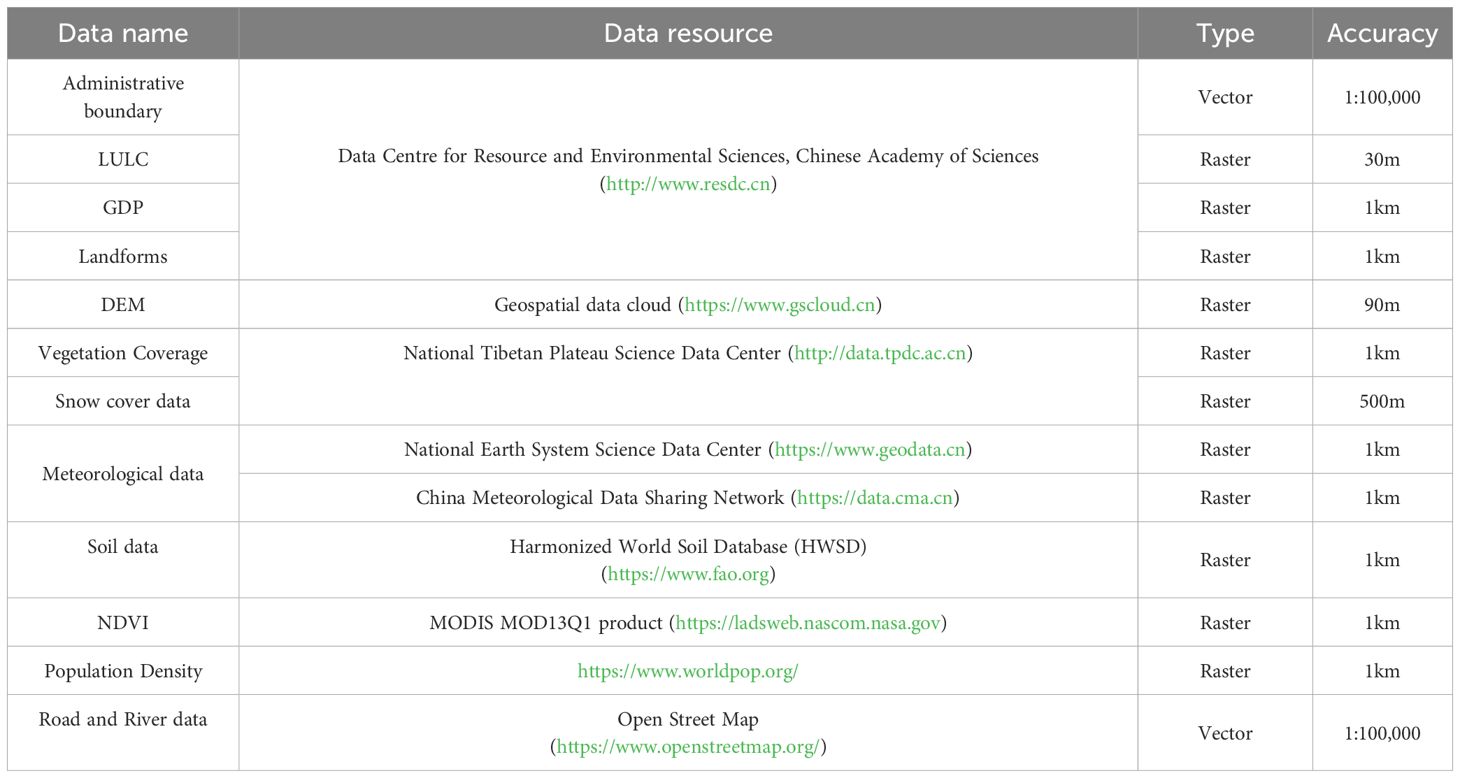Click the "30m" accuracy value
The image size is (1460, 778).
click(1382, 159)
